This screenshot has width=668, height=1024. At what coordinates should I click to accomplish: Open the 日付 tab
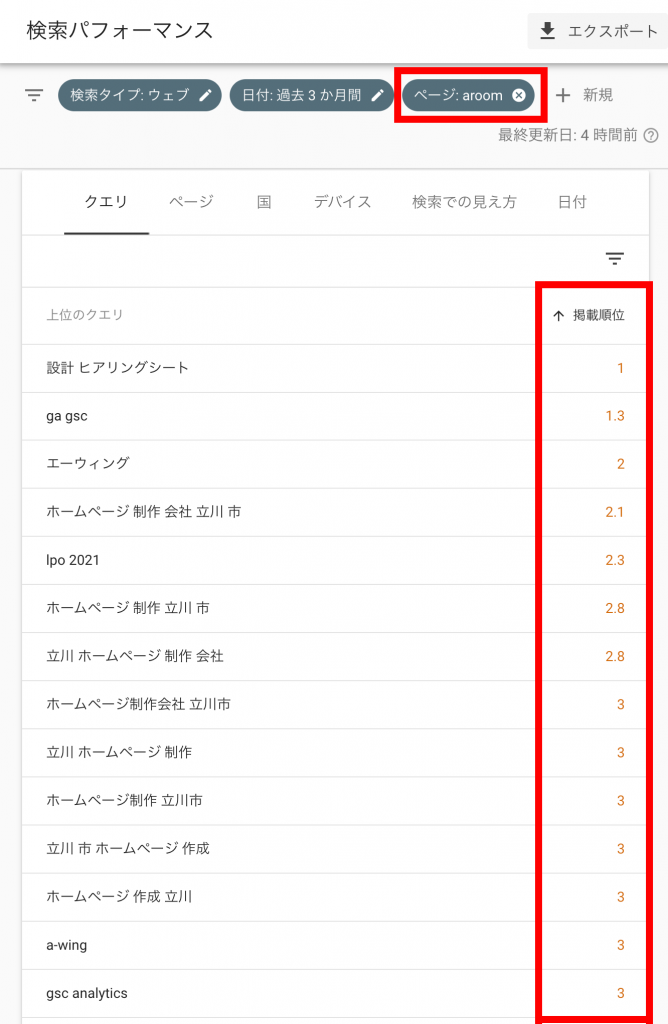click(572, 202)
